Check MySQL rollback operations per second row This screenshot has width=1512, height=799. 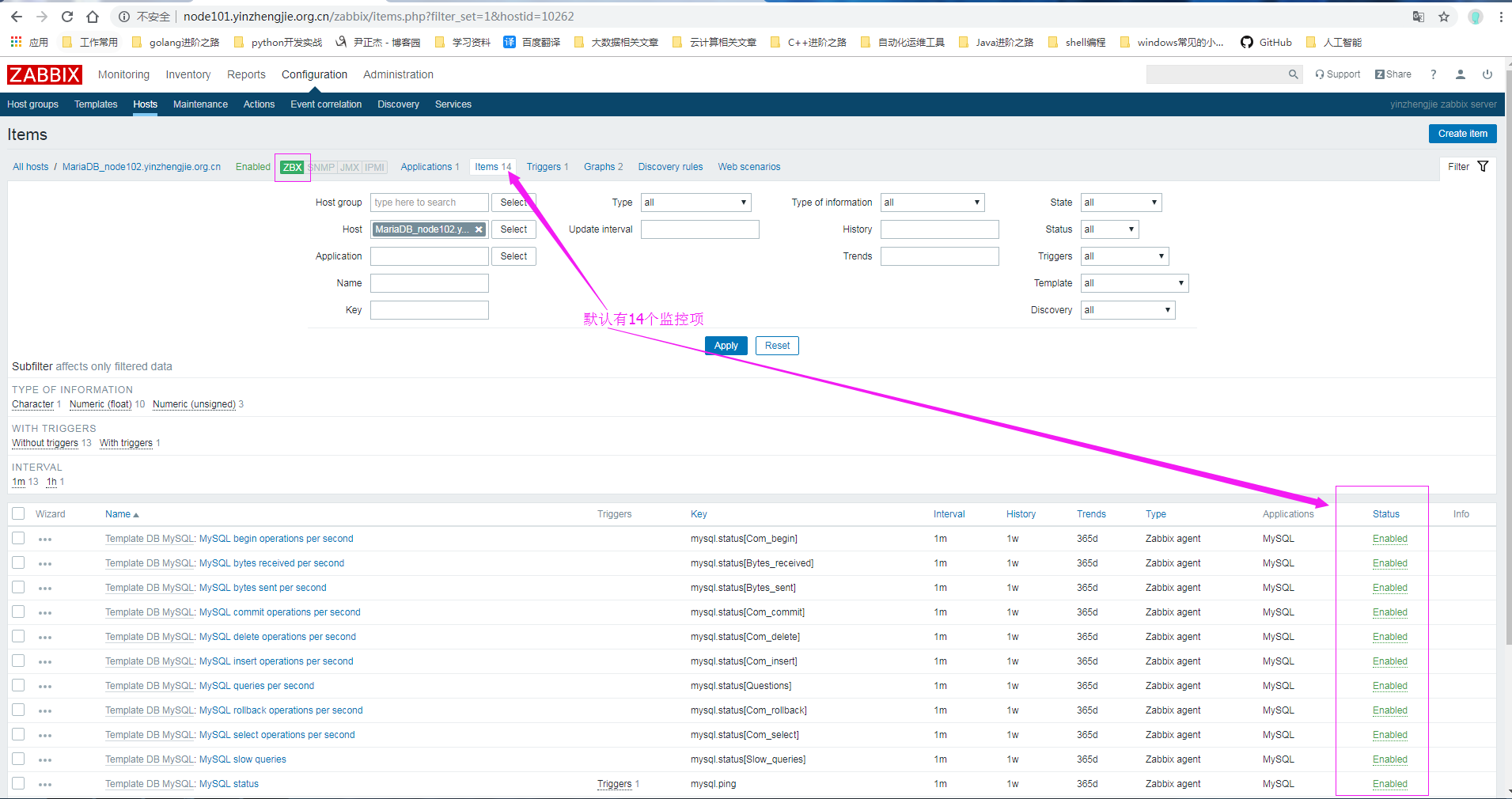tap(18, 710)
